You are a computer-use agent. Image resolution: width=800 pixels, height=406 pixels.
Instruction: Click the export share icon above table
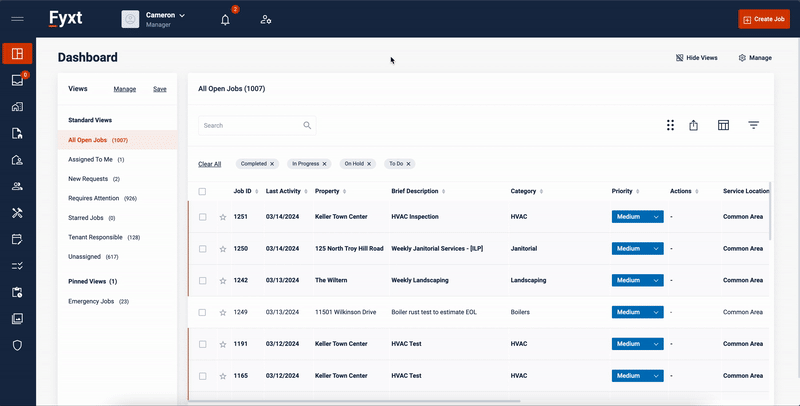tap(693, 125)
